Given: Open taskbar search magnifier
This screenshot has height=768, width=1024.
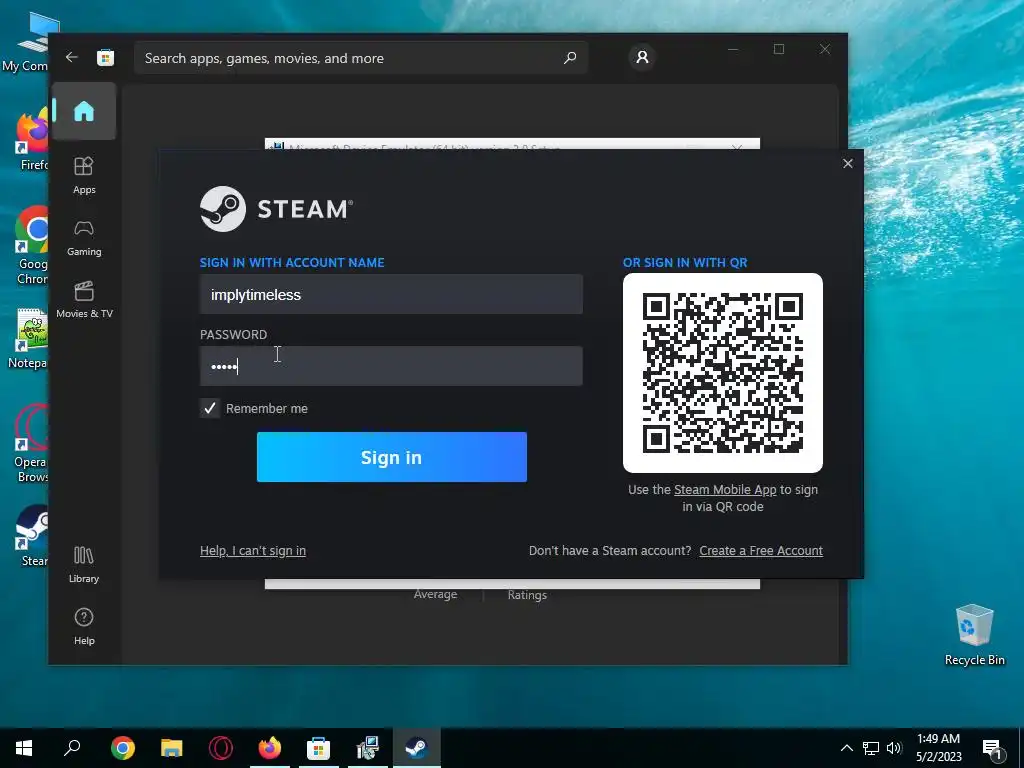Looking at the screenshot, I should tap(72, 748).
